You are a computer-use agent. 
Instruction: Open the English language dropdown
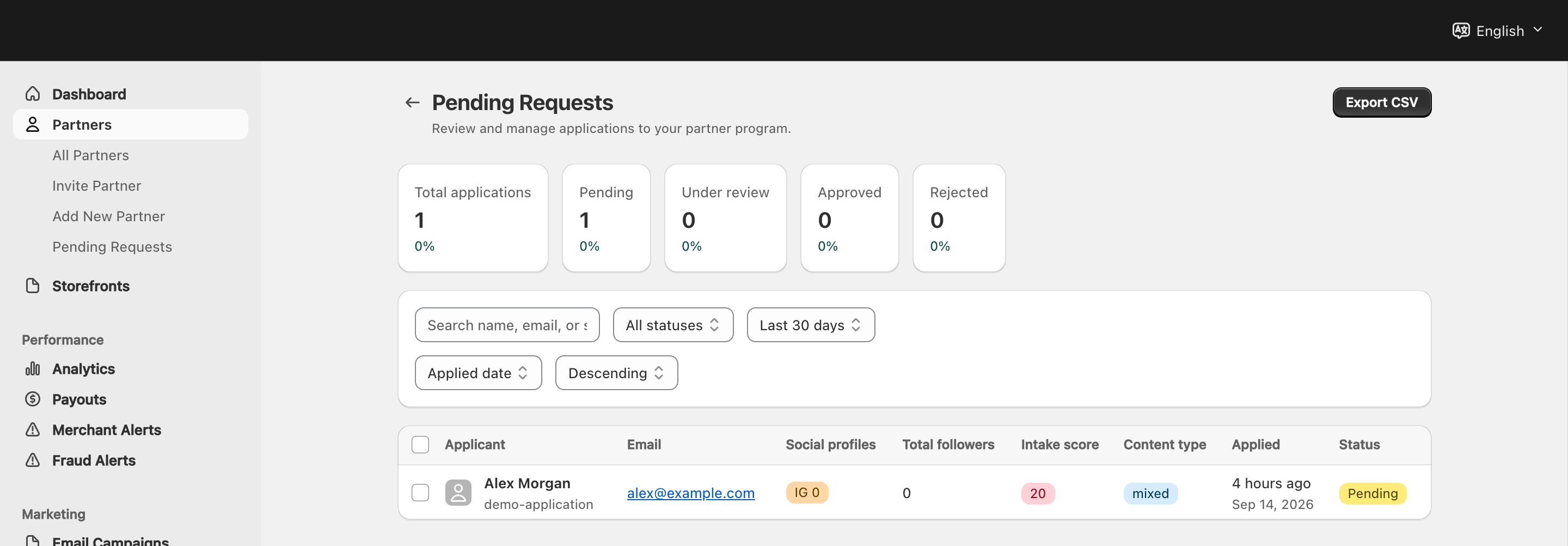point(1498,31)
